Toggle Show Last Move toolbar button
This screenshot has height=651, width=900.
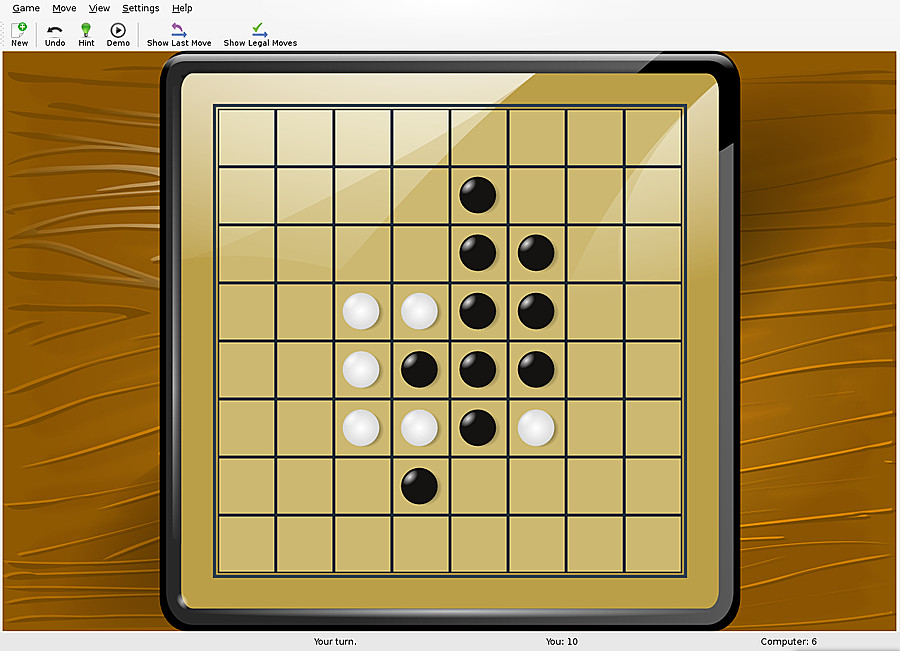coord(179,35)
